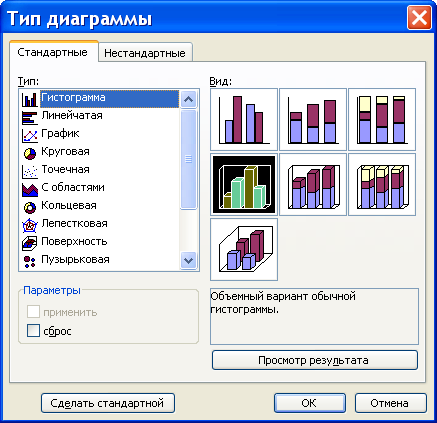Click the Сделать стандартной button
Screen dimensions: 437x423
pos(108,403)
